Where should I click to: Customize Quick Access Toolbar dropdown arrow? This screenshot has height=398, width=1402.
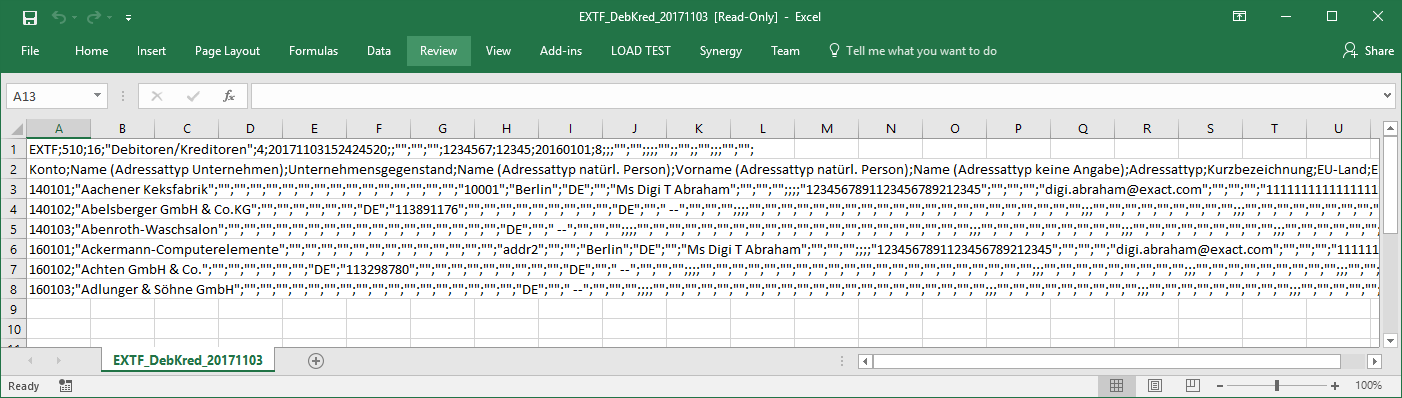click(x=128, y=18)
